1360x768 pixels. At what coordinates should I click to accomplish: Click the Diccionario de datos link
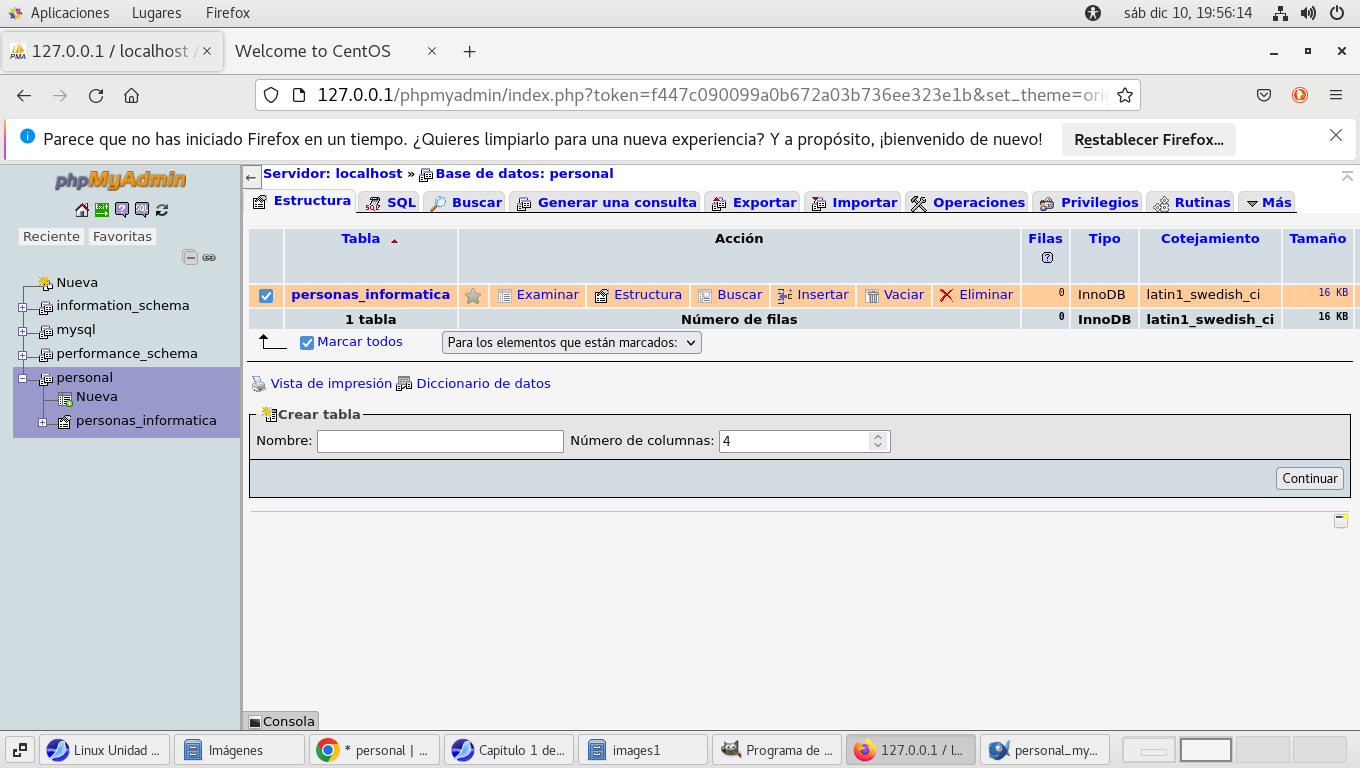pyautogui.click(x=482, y=384)
